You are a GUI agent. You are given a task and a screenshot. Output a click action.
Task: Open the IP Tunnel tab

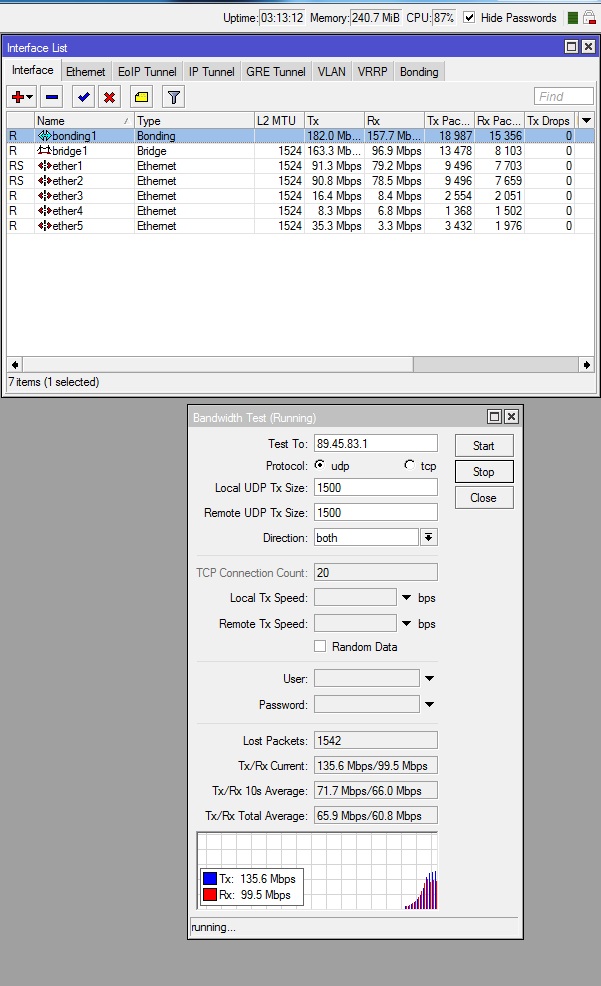[211, 72]
